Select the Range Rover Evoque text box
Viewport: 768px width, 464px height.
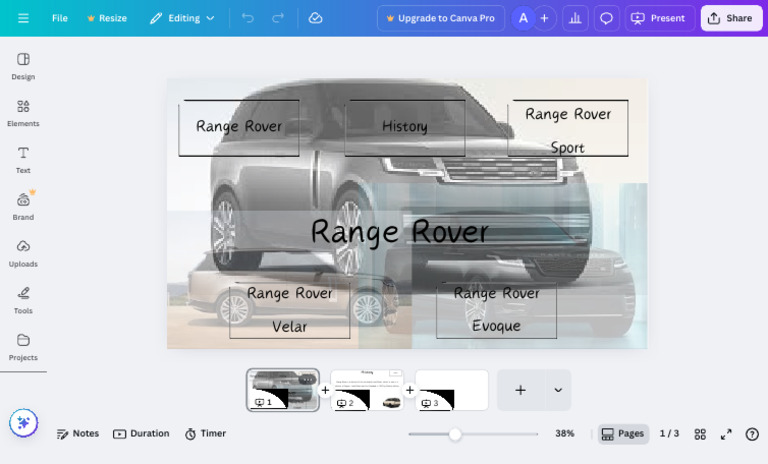tap(496, 310)
